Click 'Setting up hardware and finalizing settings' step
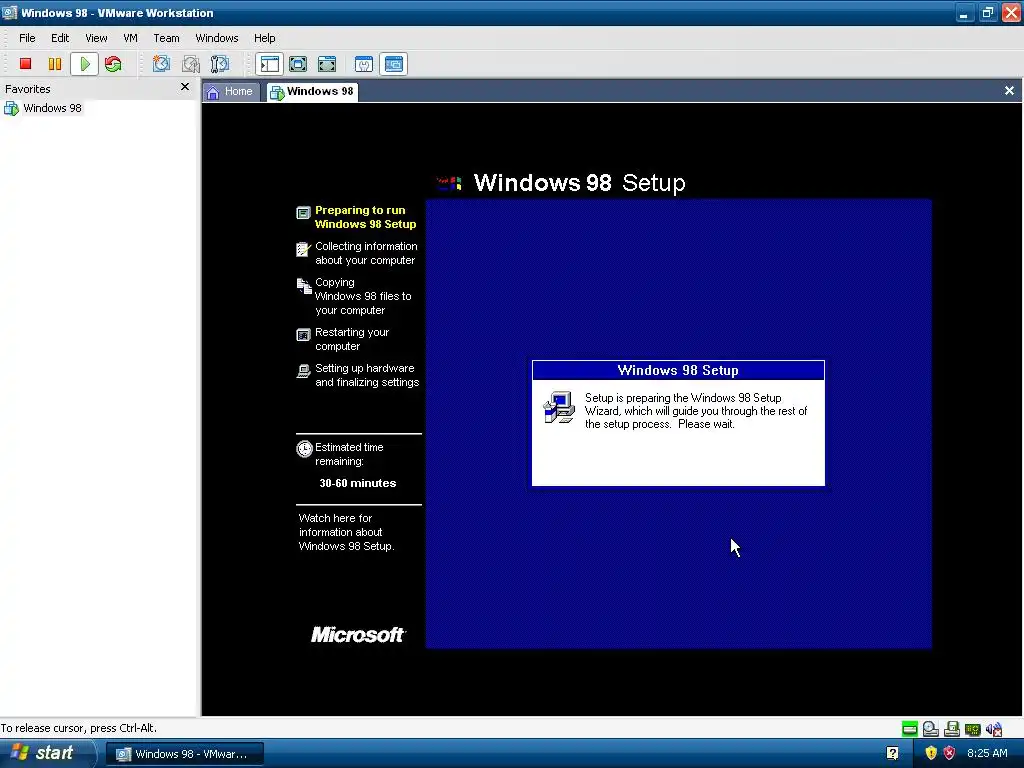The height and width of the screenshot is (768, 1024). 367,376
